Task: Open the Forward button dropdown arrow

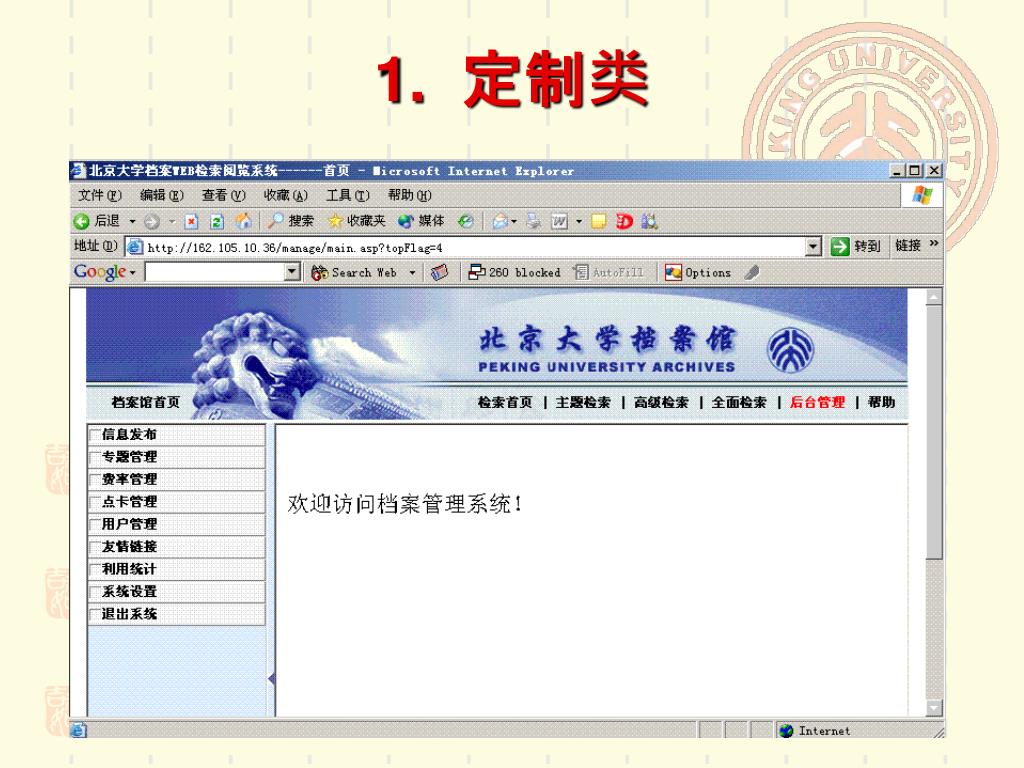Action: click(x=172, y=222)
